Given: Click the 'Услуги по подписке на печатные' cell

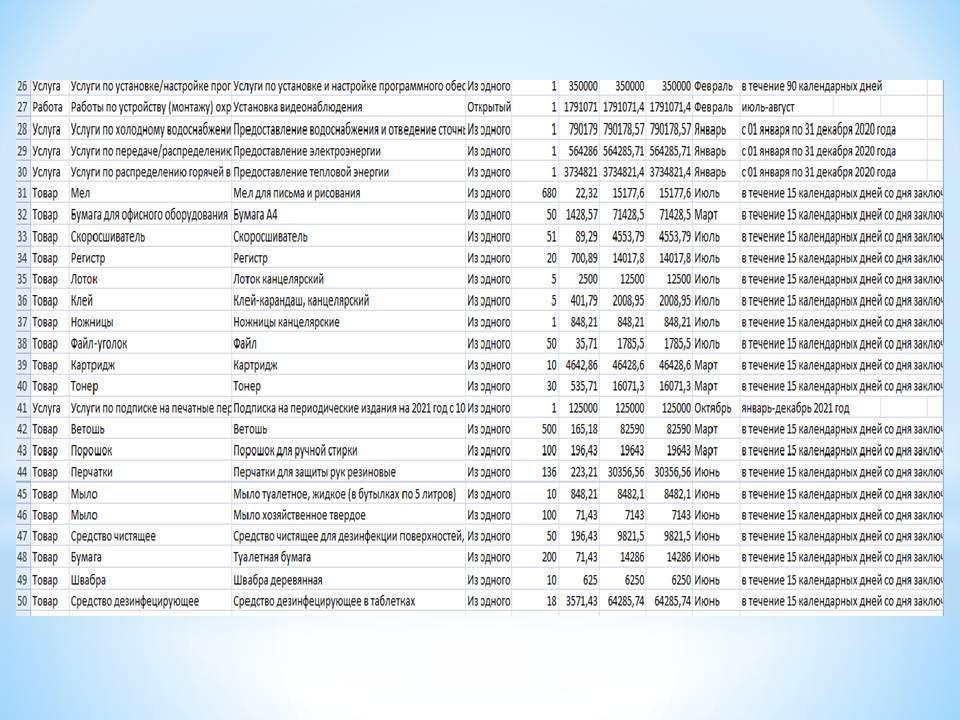Looking at the screenshot, I should click(x=150, y=408).
